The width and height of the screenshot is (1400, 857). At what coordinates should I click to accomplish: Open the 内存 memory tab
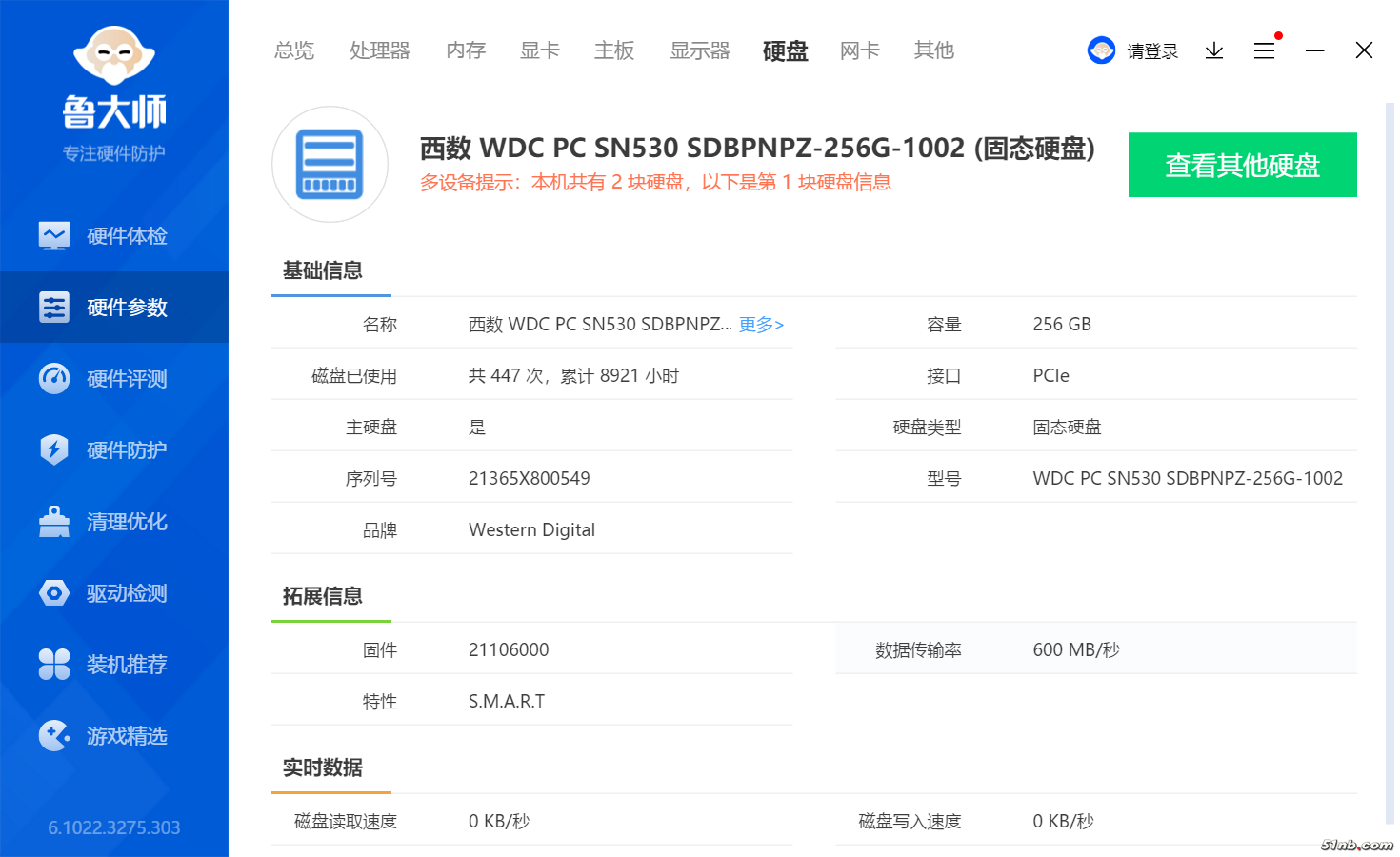(x=466, y=50)
